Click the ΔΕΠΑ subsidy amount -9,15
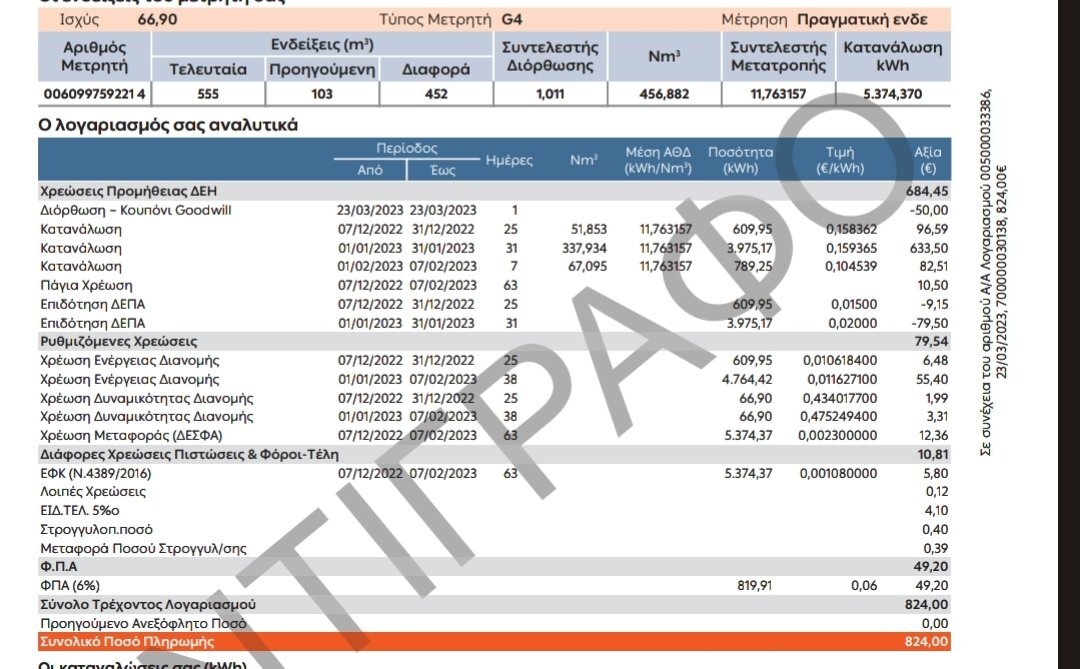Screen dimensions: 1080x669 935,304
